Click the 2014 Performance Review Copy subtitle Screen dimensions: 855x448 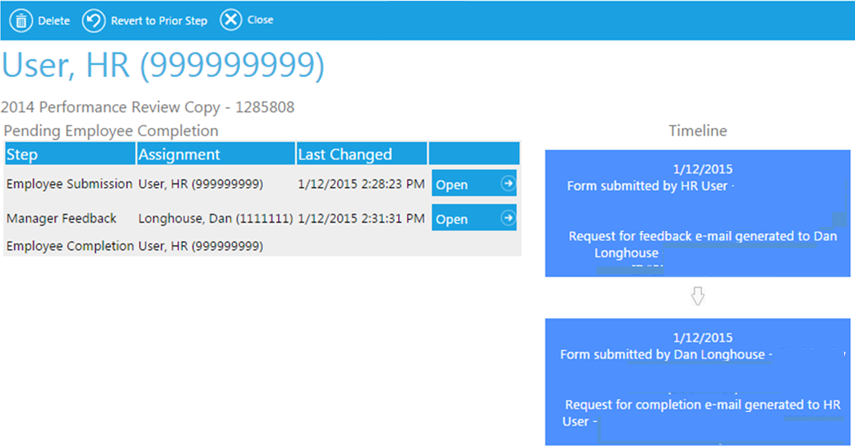click(x=148, y=106)
